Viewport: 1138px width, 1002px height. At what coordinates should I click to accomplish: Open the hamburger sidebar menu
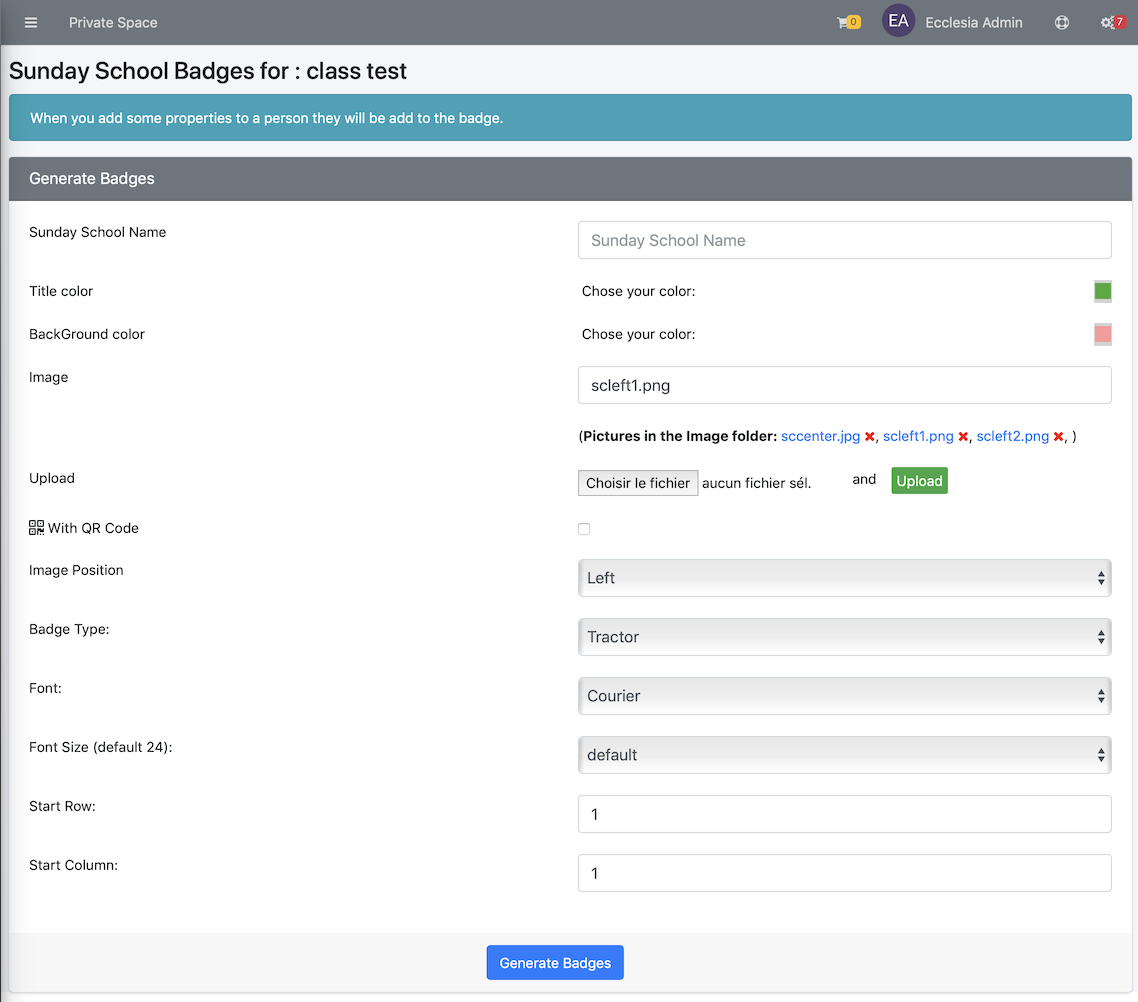[30, 22]
